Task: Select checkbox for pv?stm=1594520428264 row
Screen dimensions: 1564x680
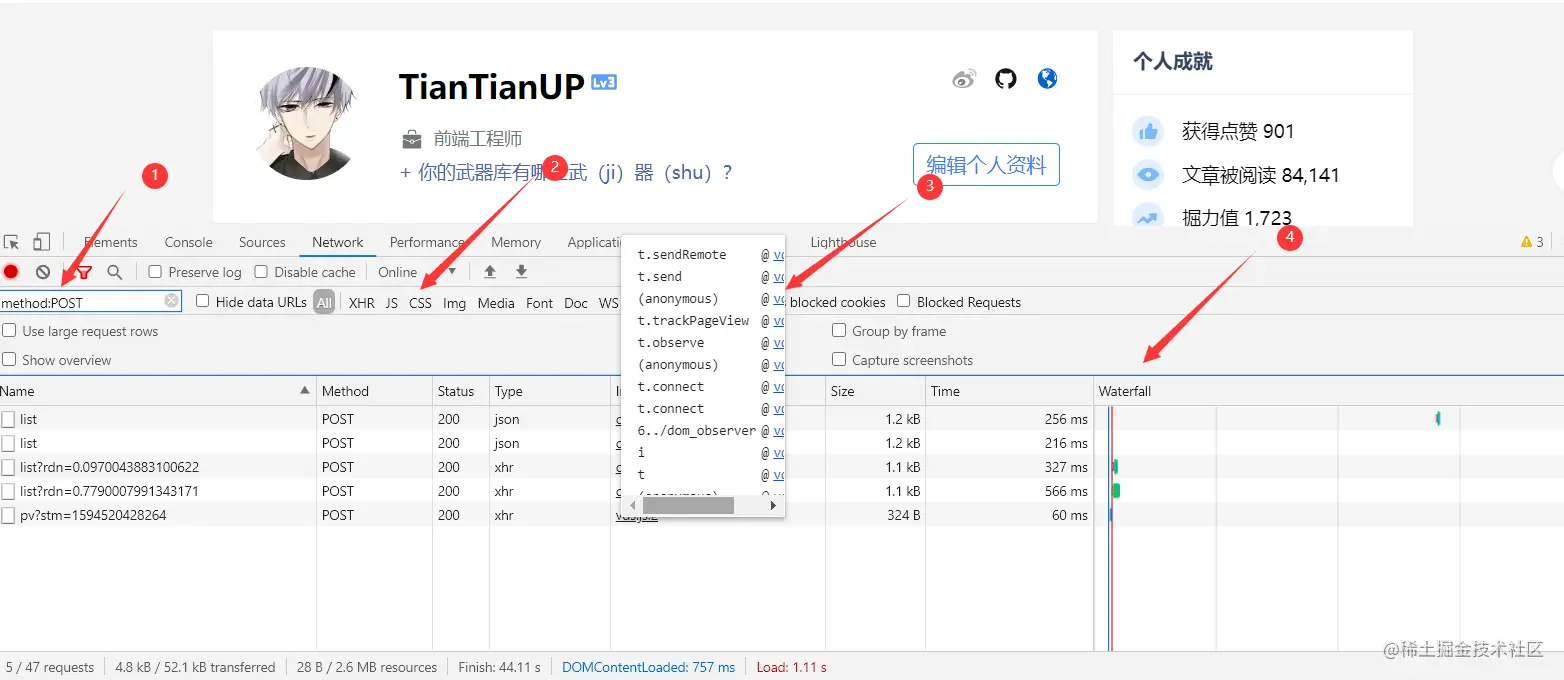Action: 8,515
